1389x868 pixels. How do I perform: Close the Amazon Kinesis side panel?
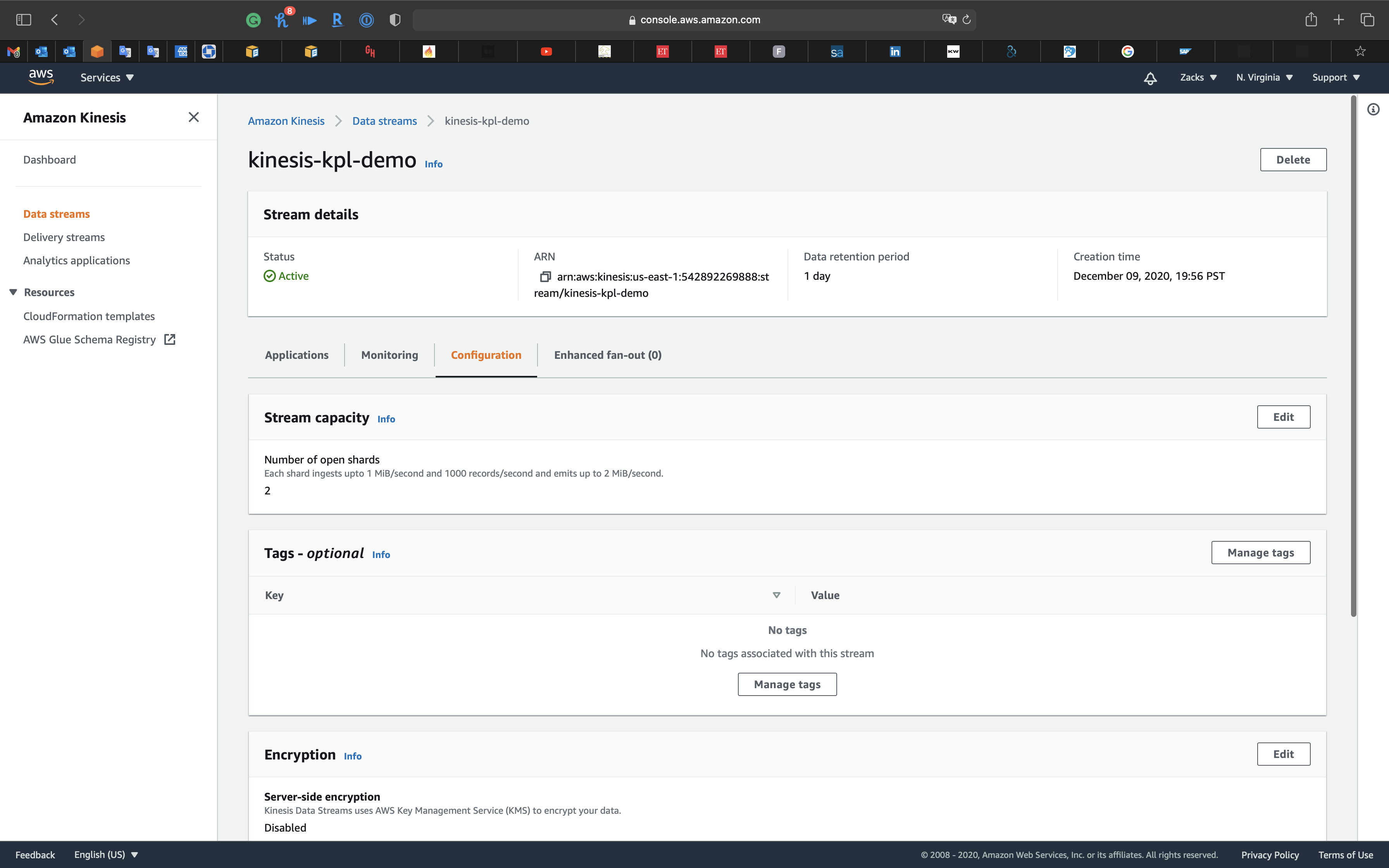point(193,118)
